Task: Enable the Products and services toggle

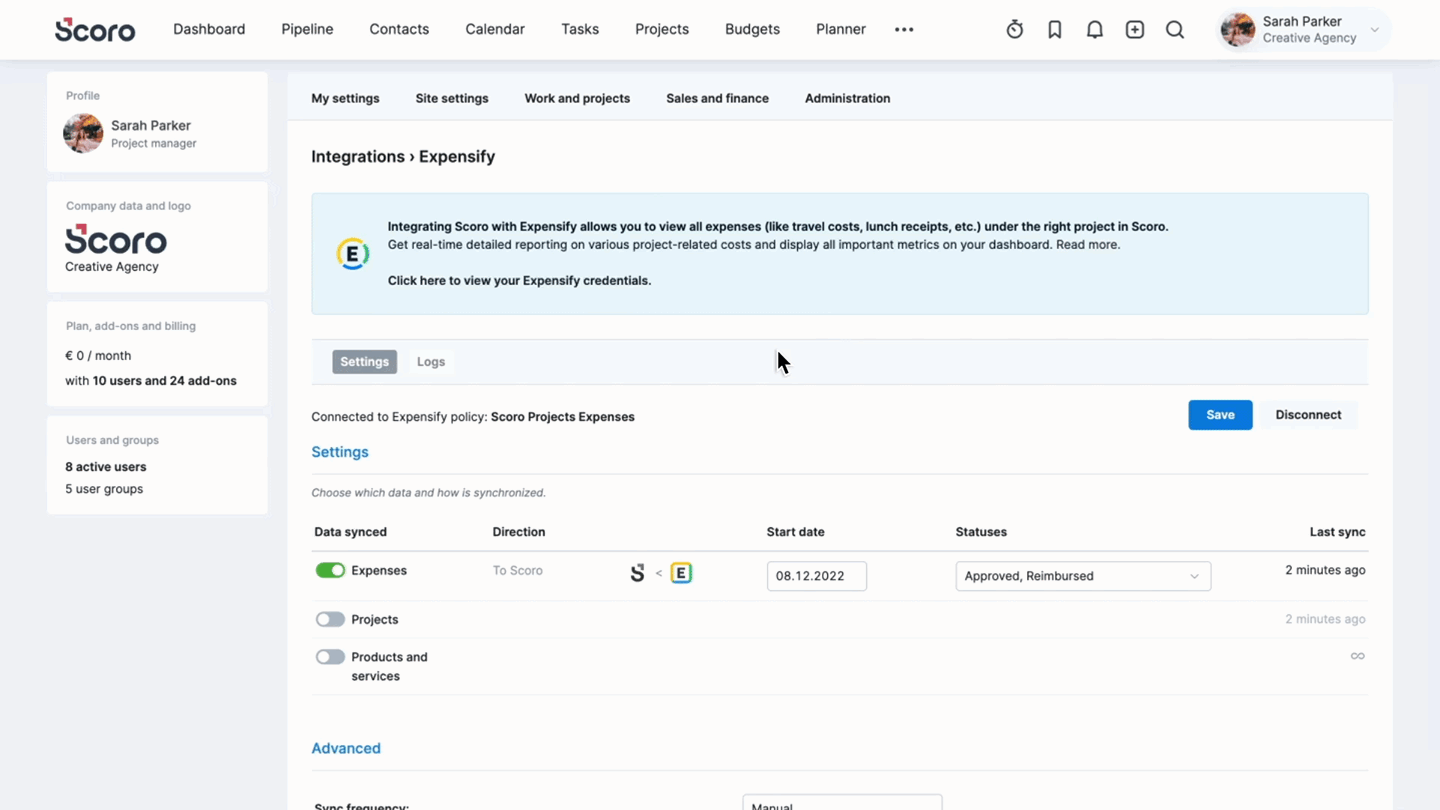Action: [330, 657]
